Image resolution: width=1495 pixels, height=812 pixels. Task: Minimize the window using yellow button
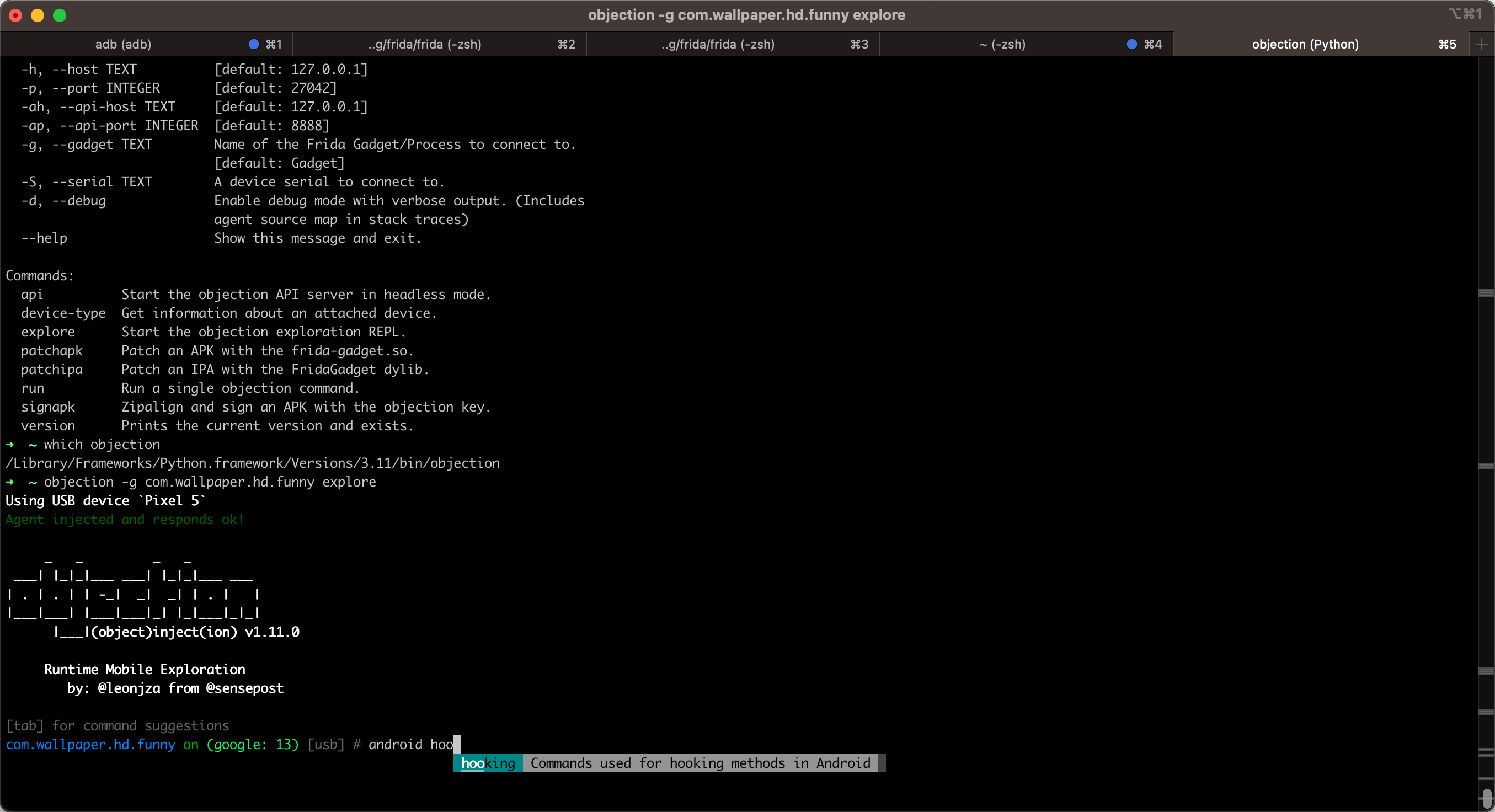[x=38, y=15]
